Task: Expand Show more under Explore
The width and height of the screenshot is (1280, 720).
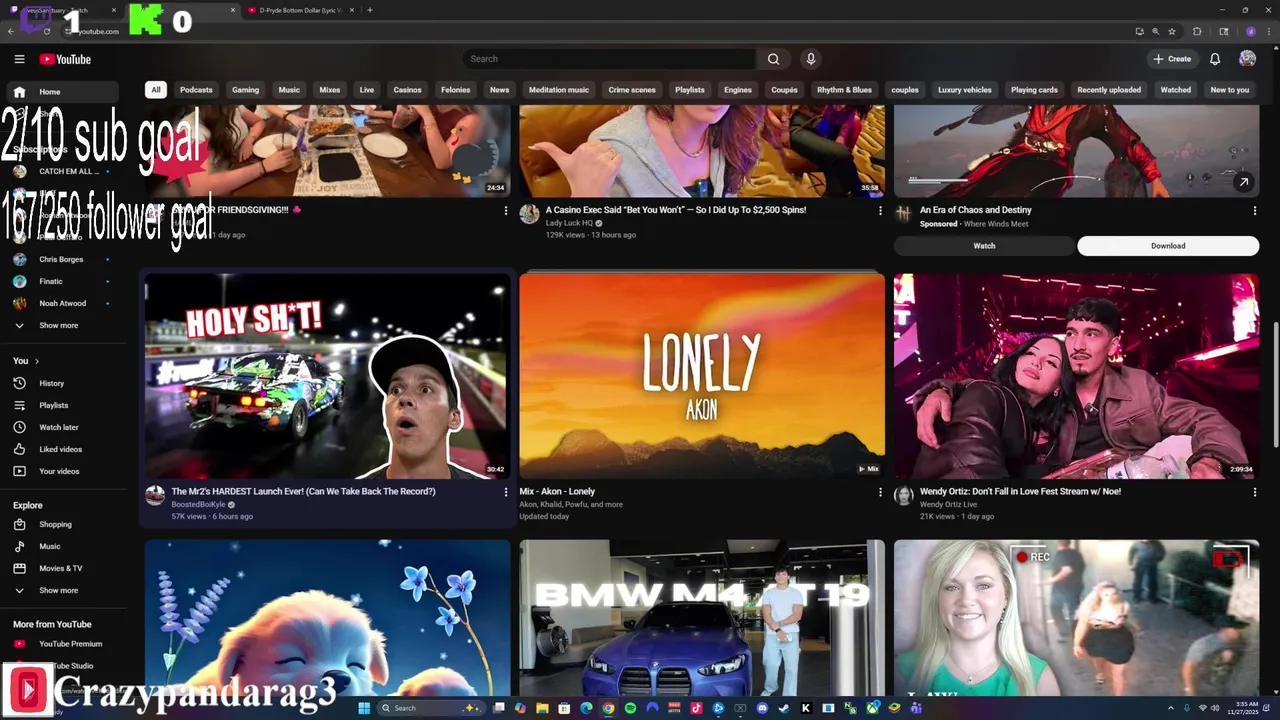Action: point(65,590)
